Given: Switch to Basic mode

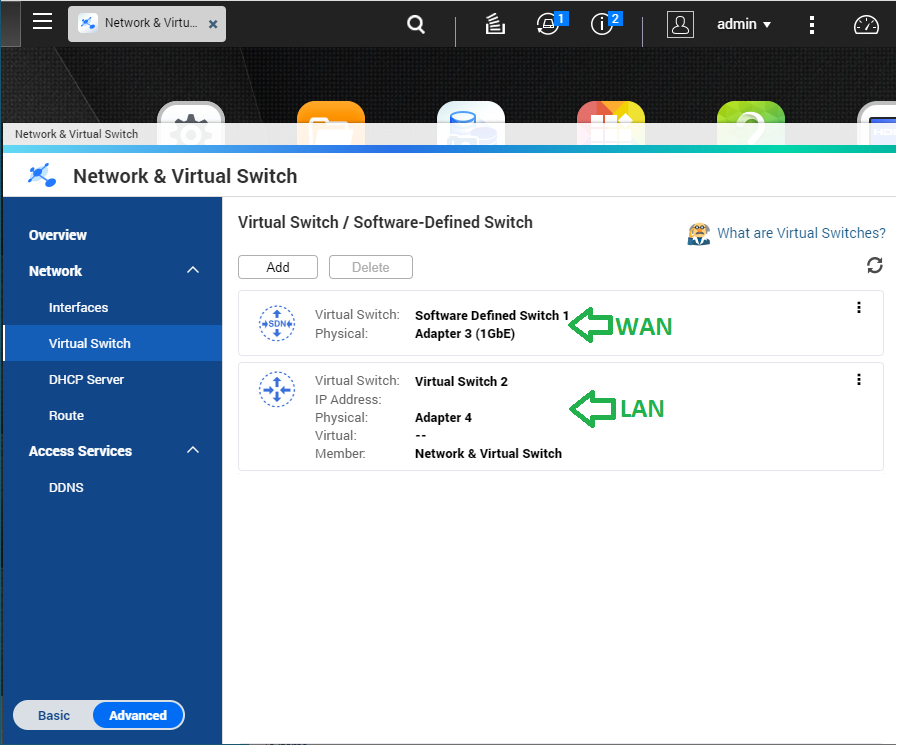Looking at the screenshot, I should coord(54,716).
